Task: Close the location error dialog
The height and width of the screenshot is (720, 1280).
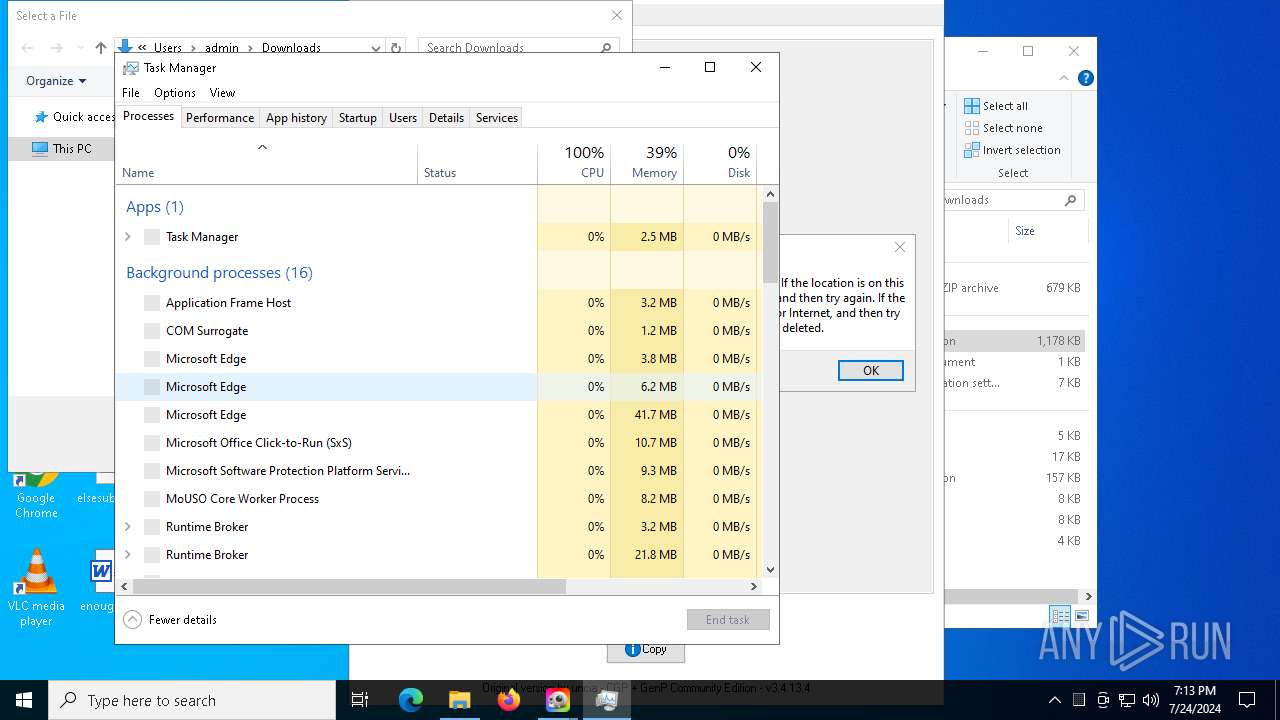Action: (900, 247)
